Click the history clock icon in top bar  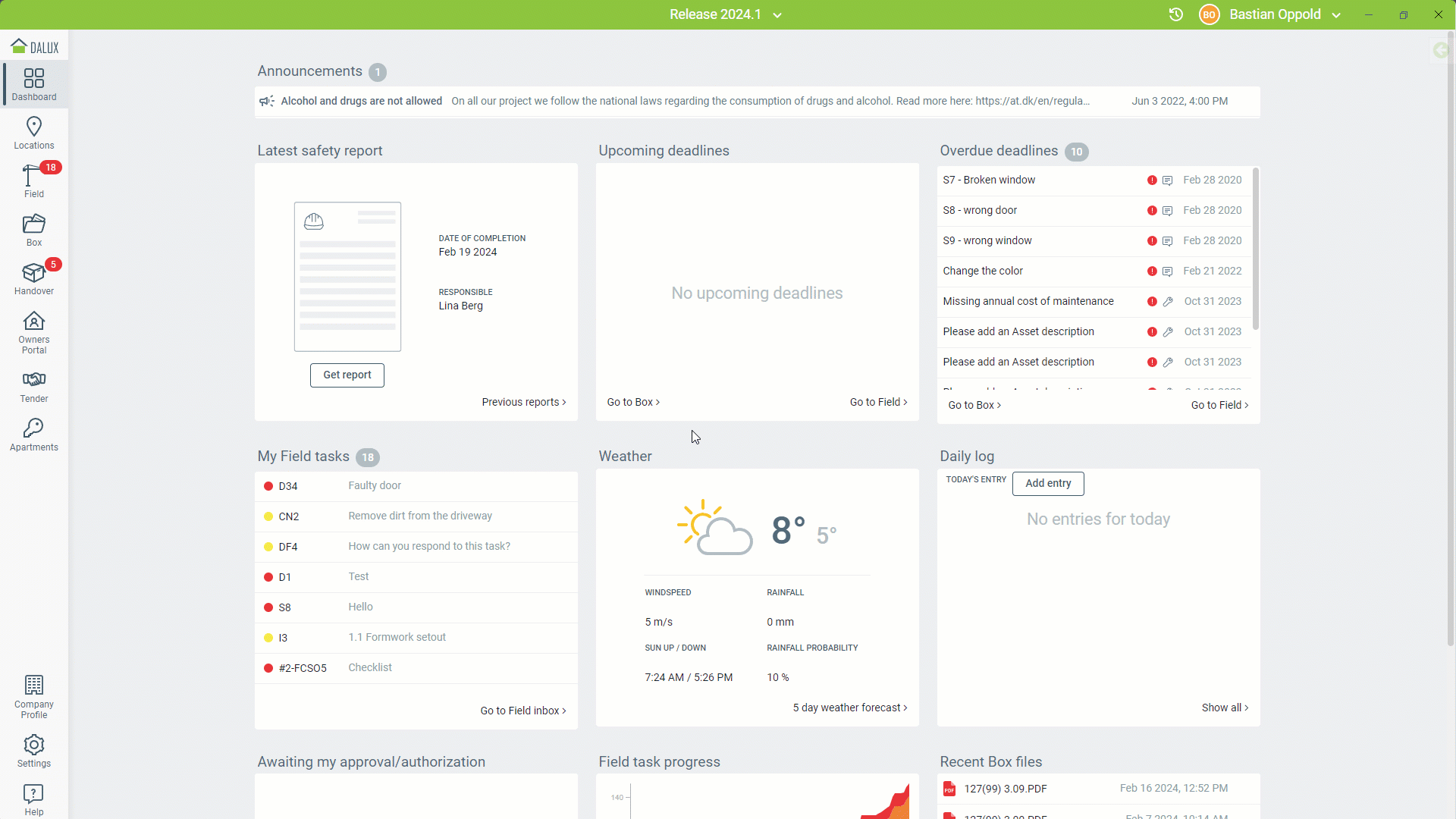(x=1175, y=14)
